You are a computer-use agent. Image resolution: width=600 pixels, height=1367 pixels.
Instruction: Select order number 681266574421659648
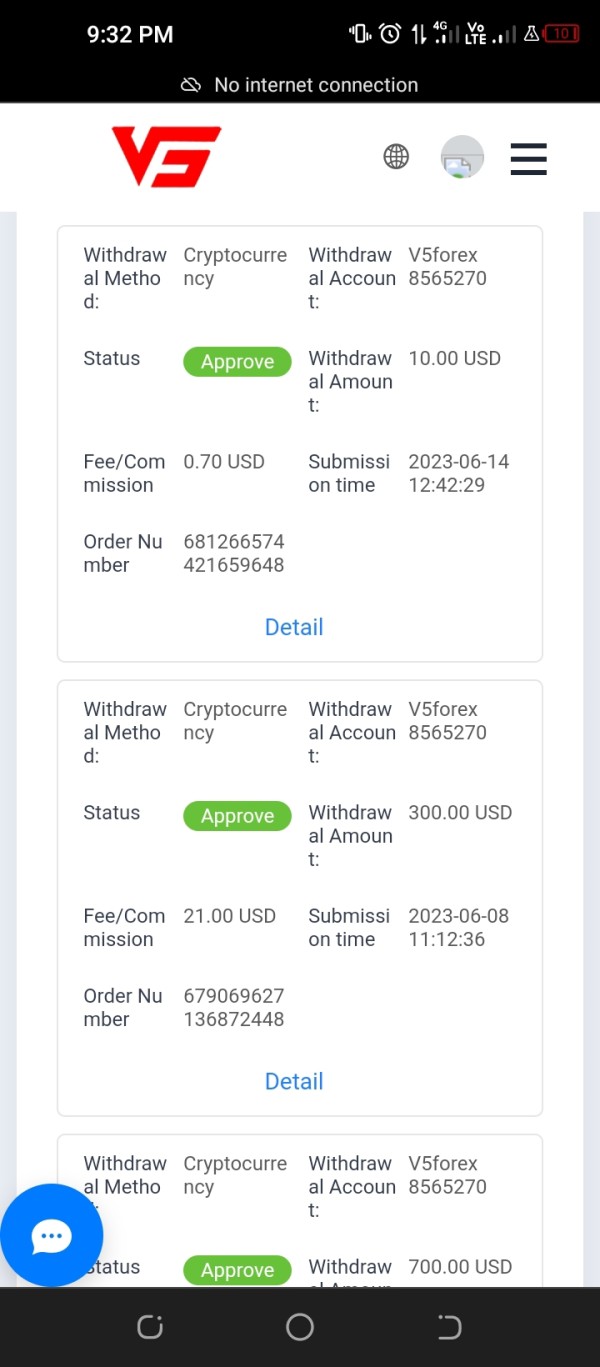234,553
